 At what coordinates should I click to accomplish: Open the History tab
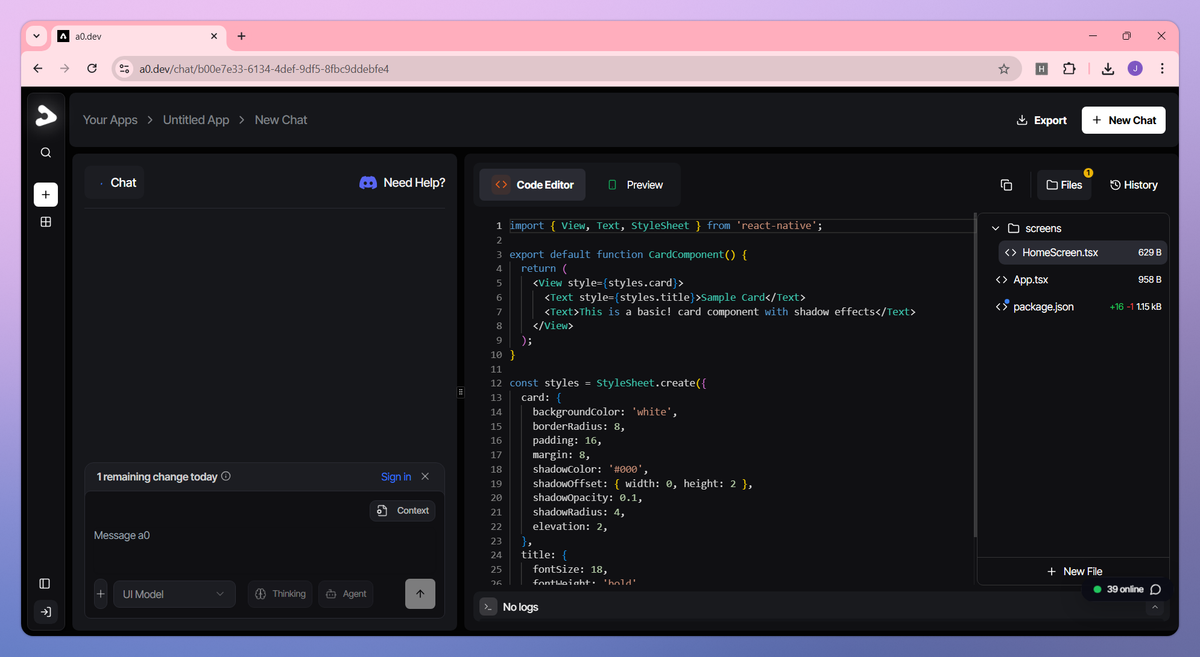tap(1133, 184)
